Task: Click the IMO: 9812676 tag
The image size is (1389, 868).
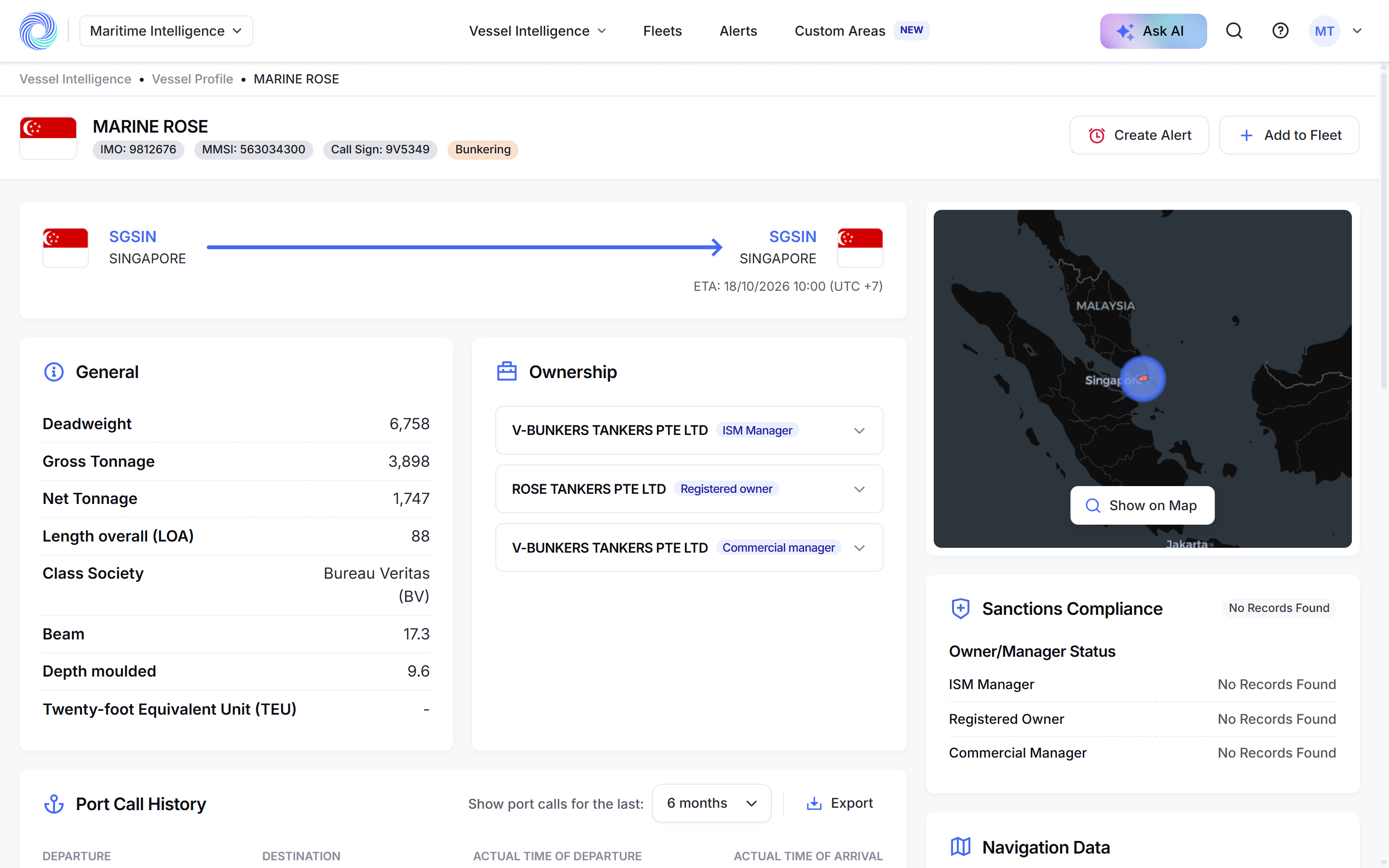Action: click(x=138, y=149)
